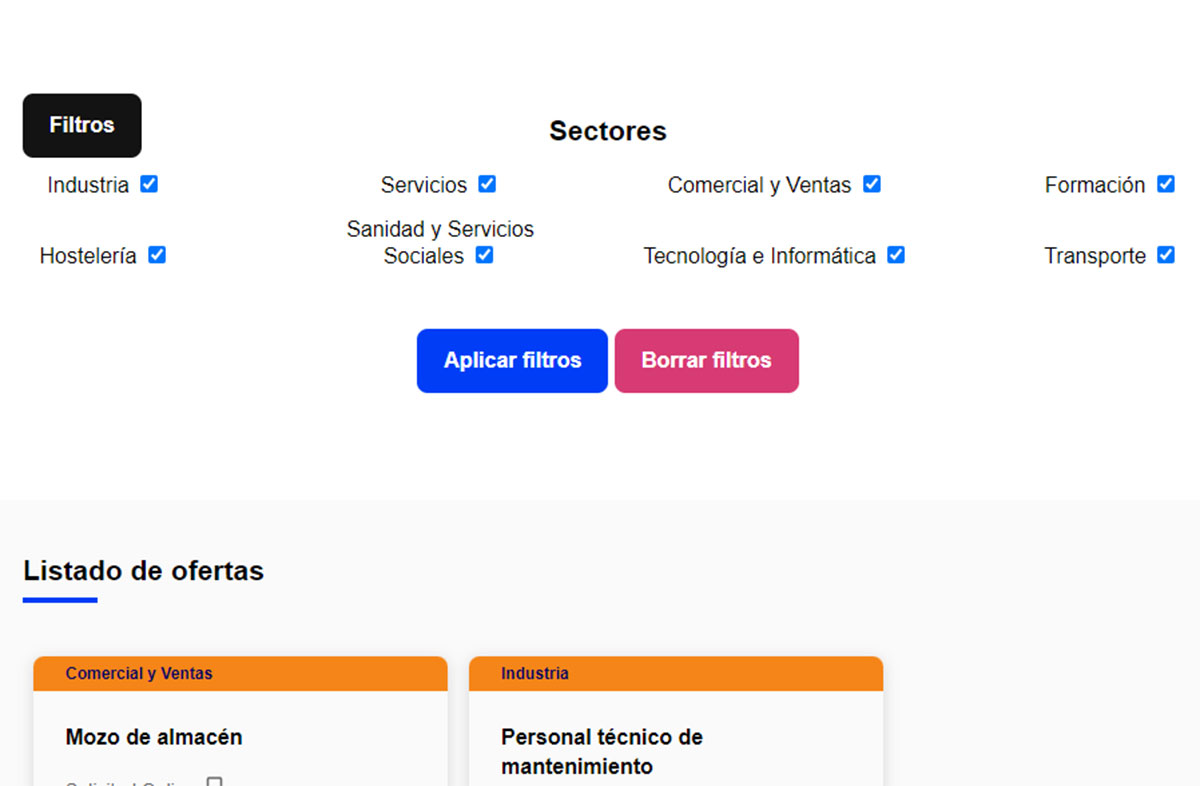Disable the Comercial y Ventas checkbox

click(872, 184)
